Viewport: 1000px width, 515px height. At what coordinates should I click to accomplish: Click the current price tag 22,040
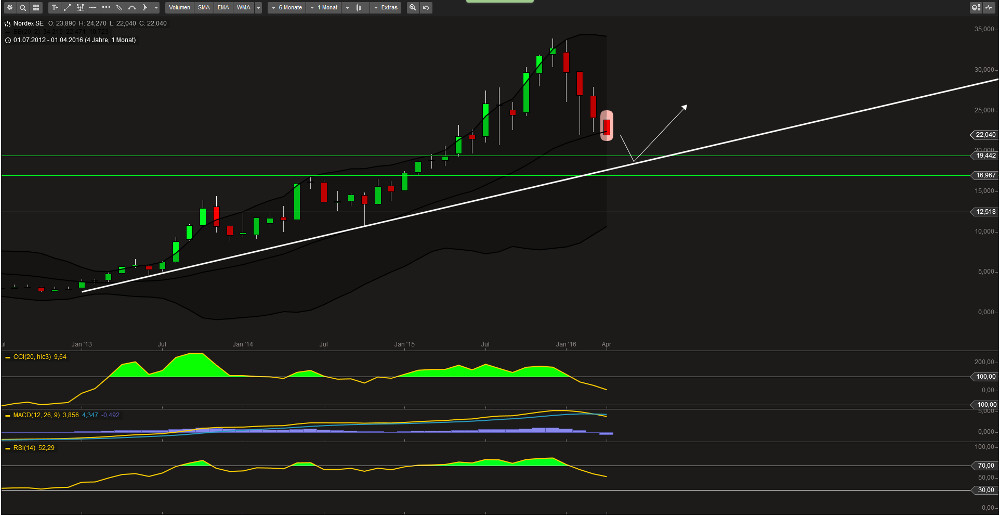point(985,134)
